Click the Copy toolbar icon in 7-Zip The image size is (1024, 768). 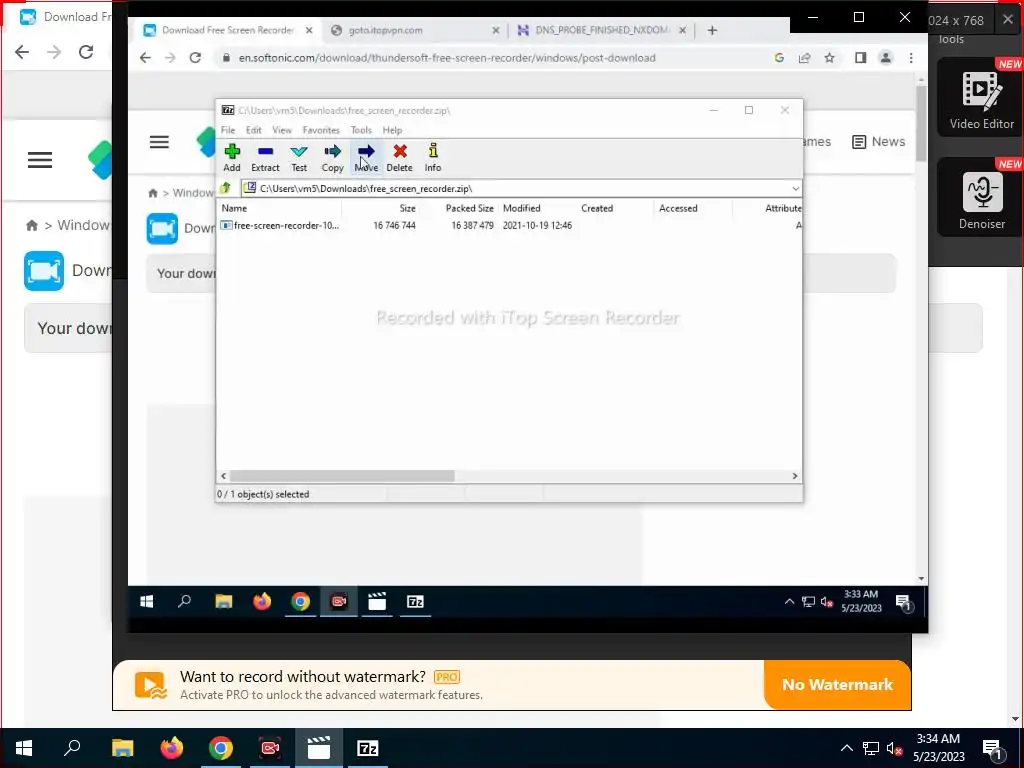pos(332,158)
